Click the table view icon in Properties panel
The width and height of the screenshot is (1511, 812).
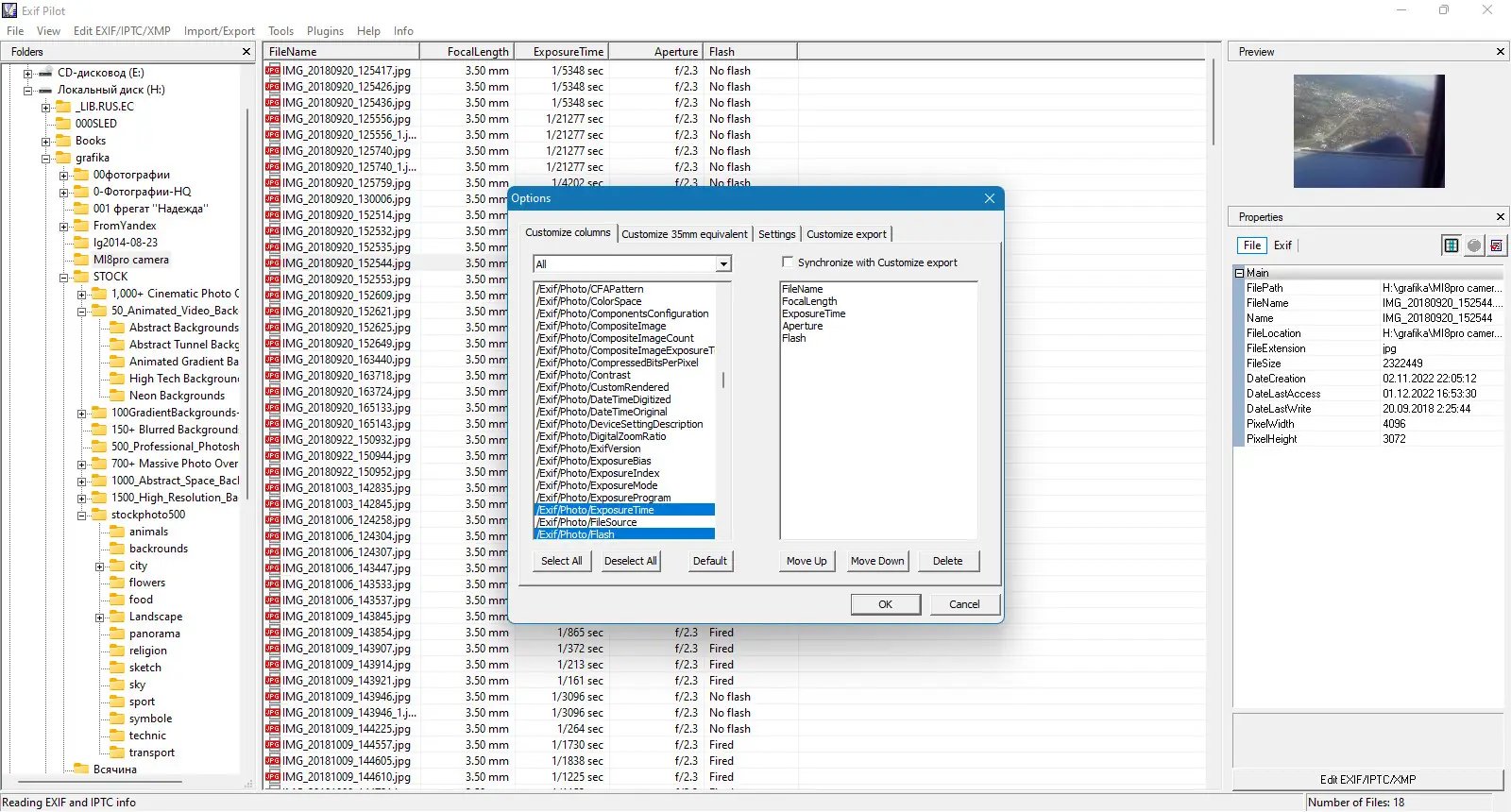pyautogui.click(x=1452, y=245)
